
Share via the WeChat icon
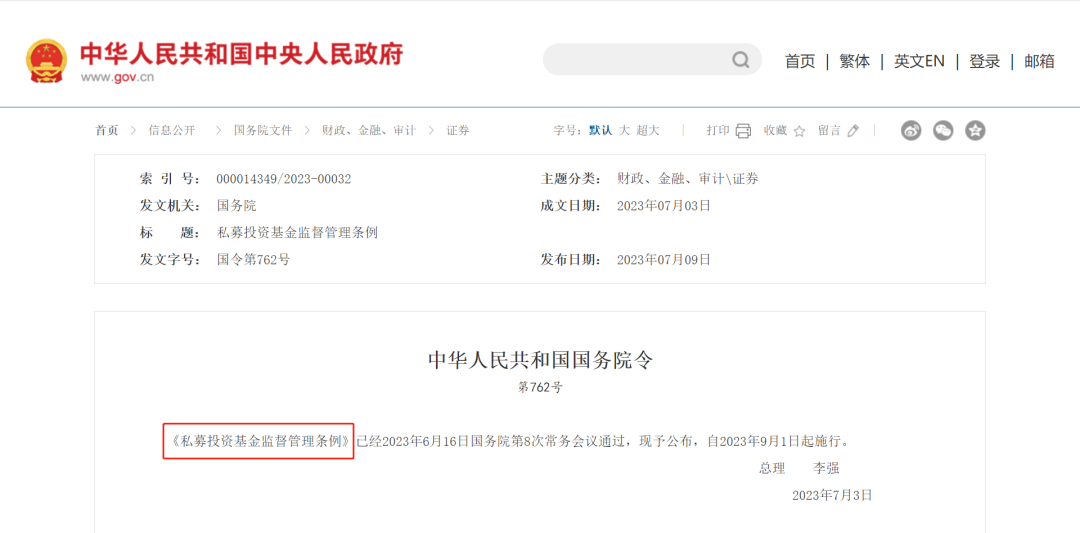943,130
